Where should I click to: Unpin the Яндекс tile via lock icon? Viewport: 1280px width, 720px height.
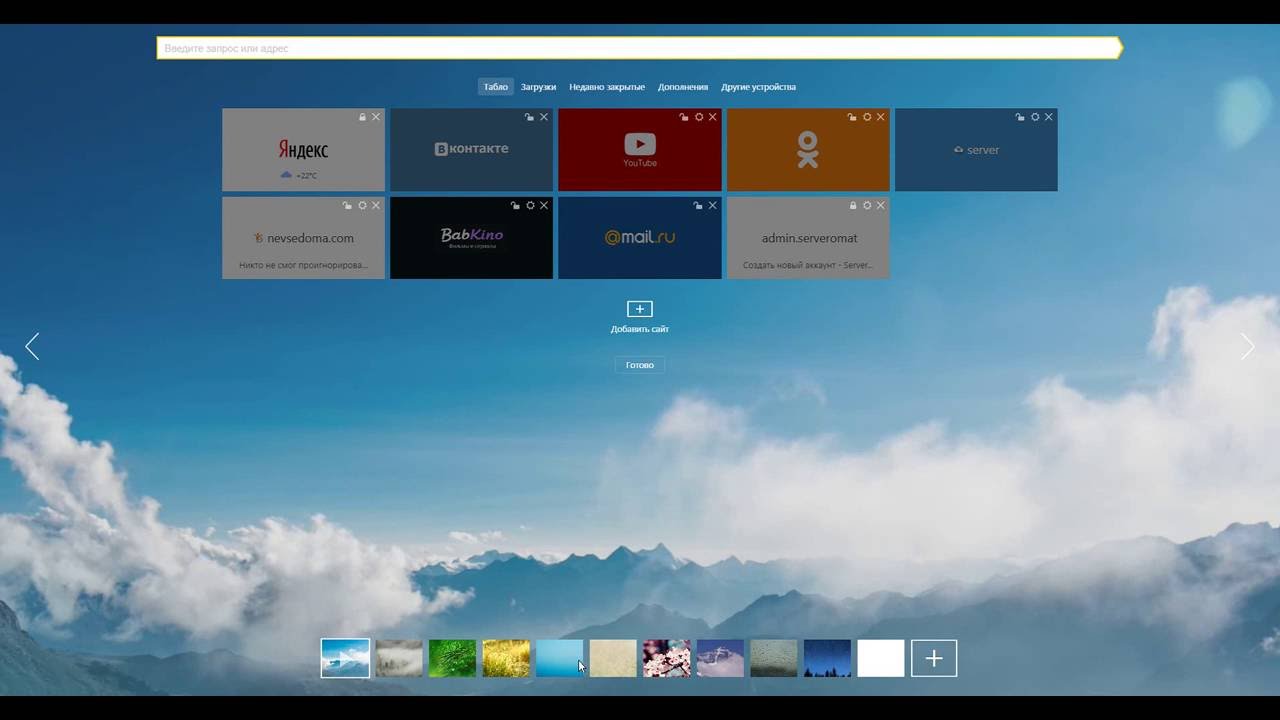point(363,117)
